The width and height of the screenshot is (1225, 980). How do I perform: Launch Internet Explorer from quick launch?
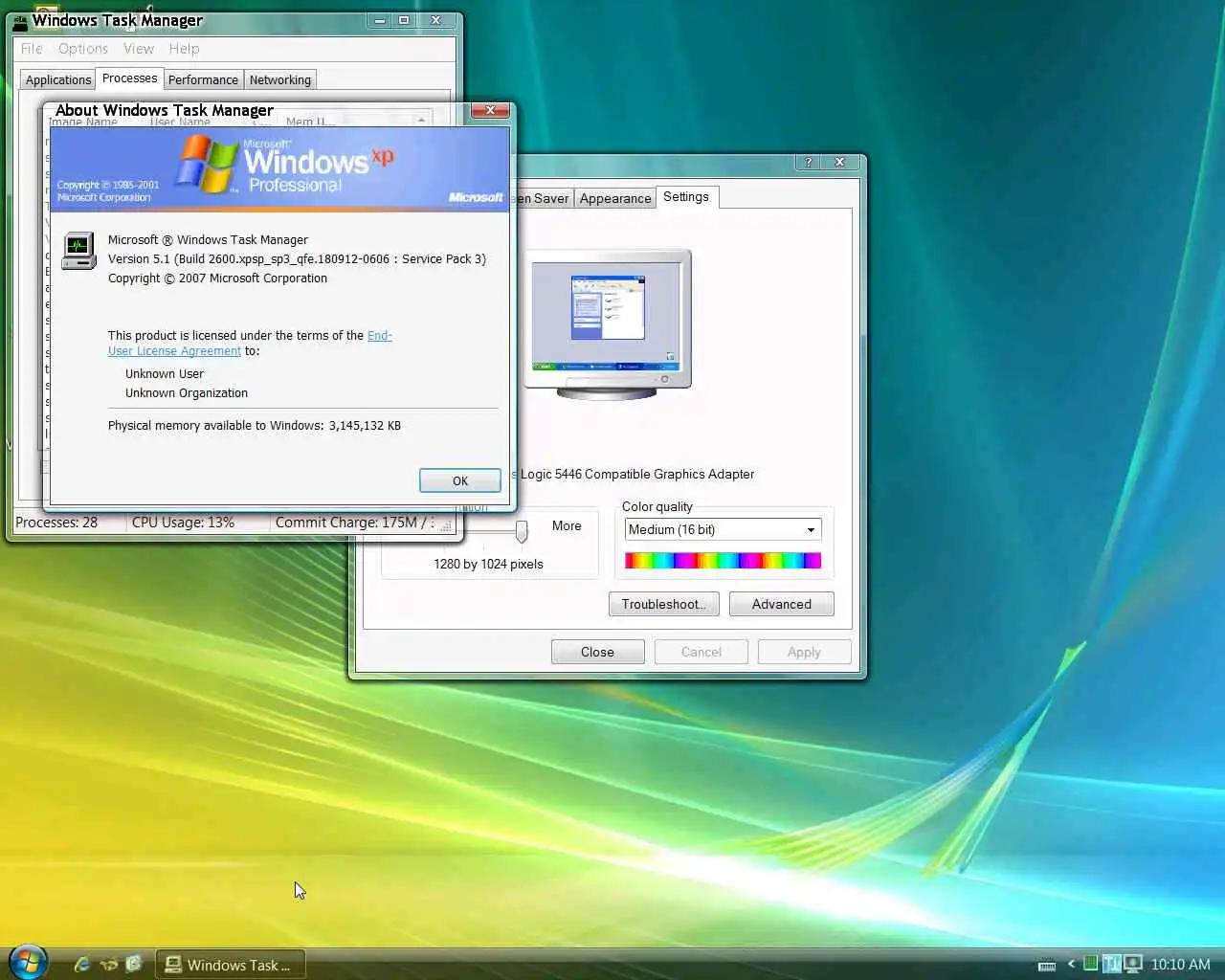pos(82,964)
